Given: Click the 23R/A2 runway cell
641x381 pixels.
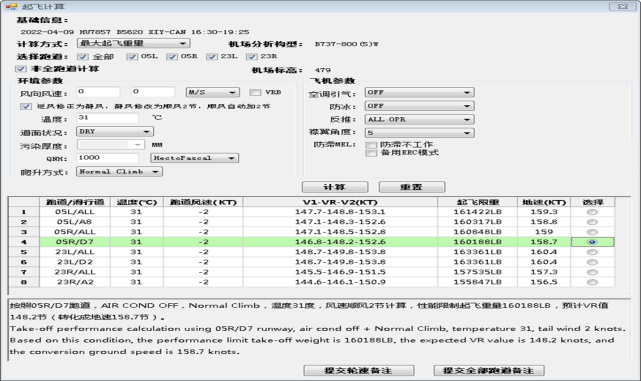Looking at the screenshot, I should point(75,282).
